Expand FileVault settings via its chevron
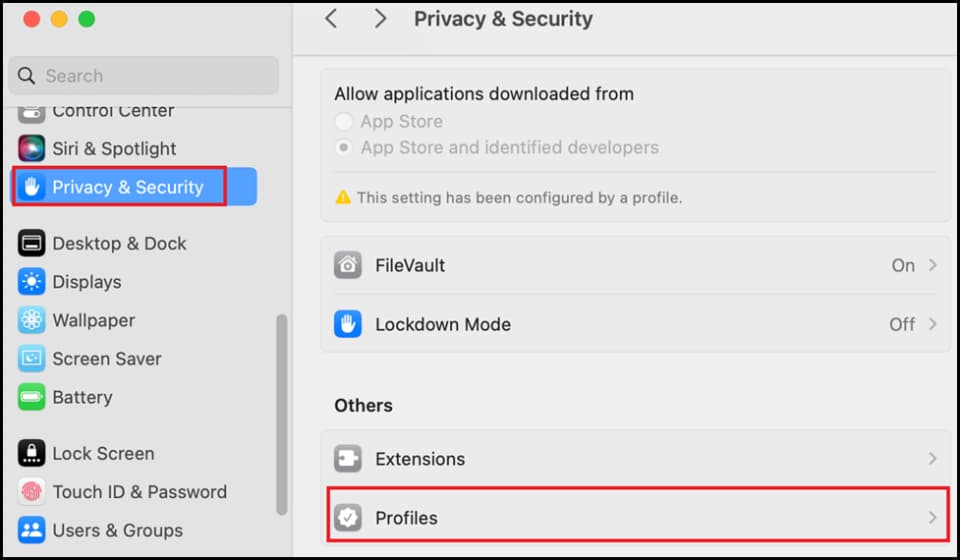960x560 pixels. coord(932,265)
